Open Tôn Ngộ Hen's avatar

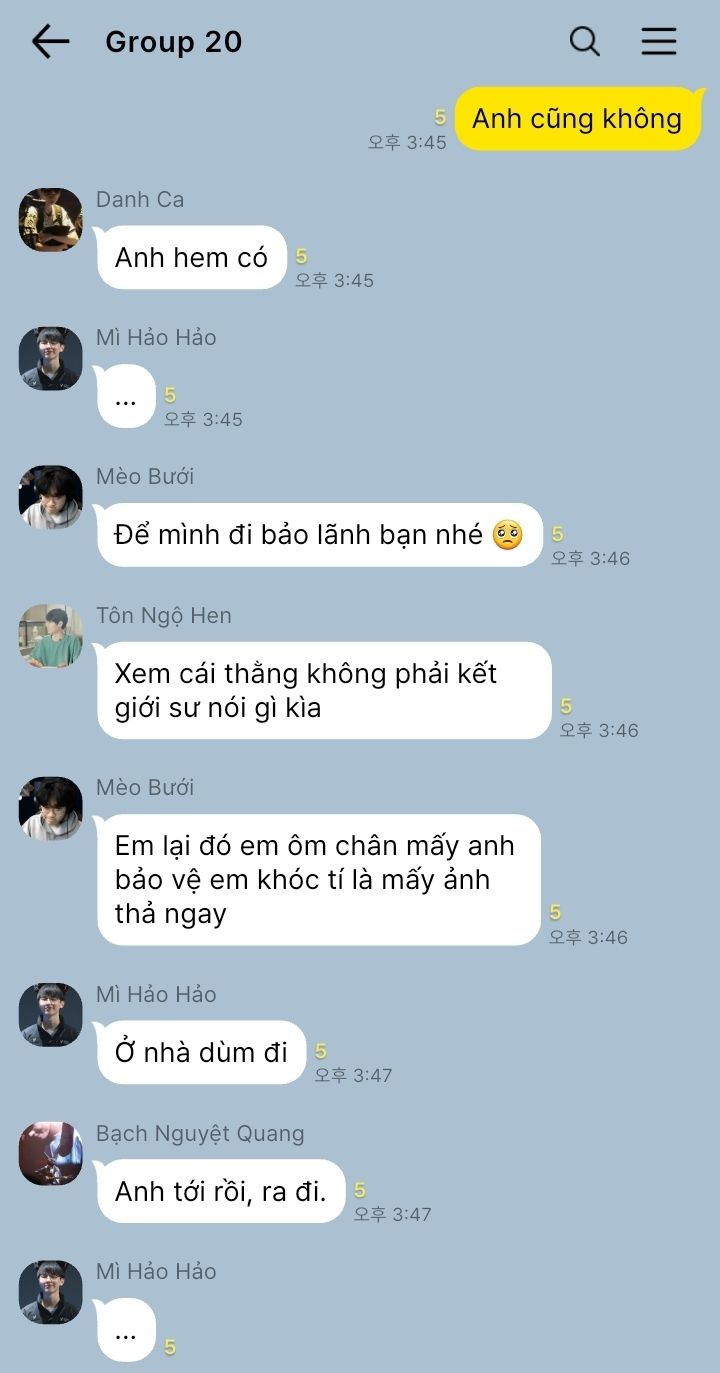(50, 636)
